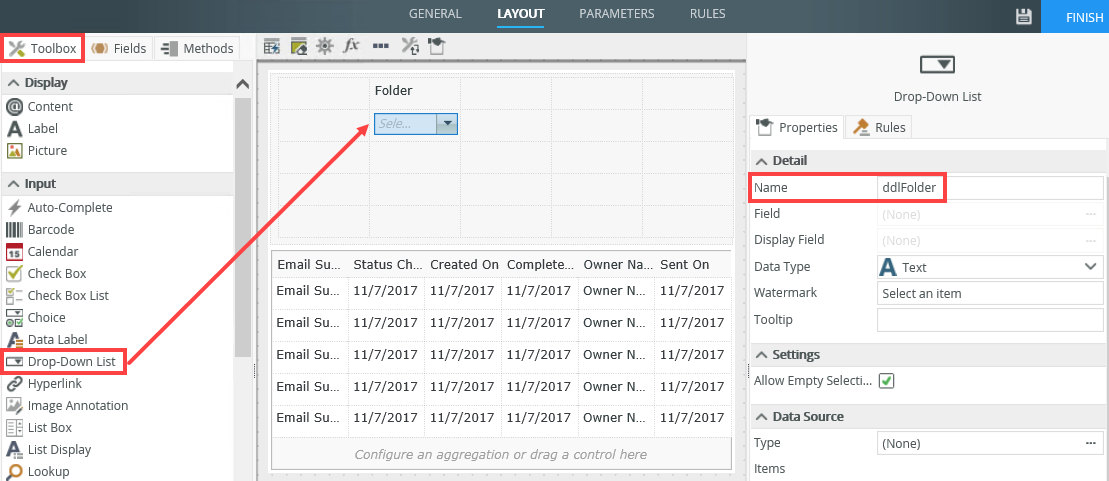
Task: Click the toolbox scroll-up arrow
Action: click(243, 83)
